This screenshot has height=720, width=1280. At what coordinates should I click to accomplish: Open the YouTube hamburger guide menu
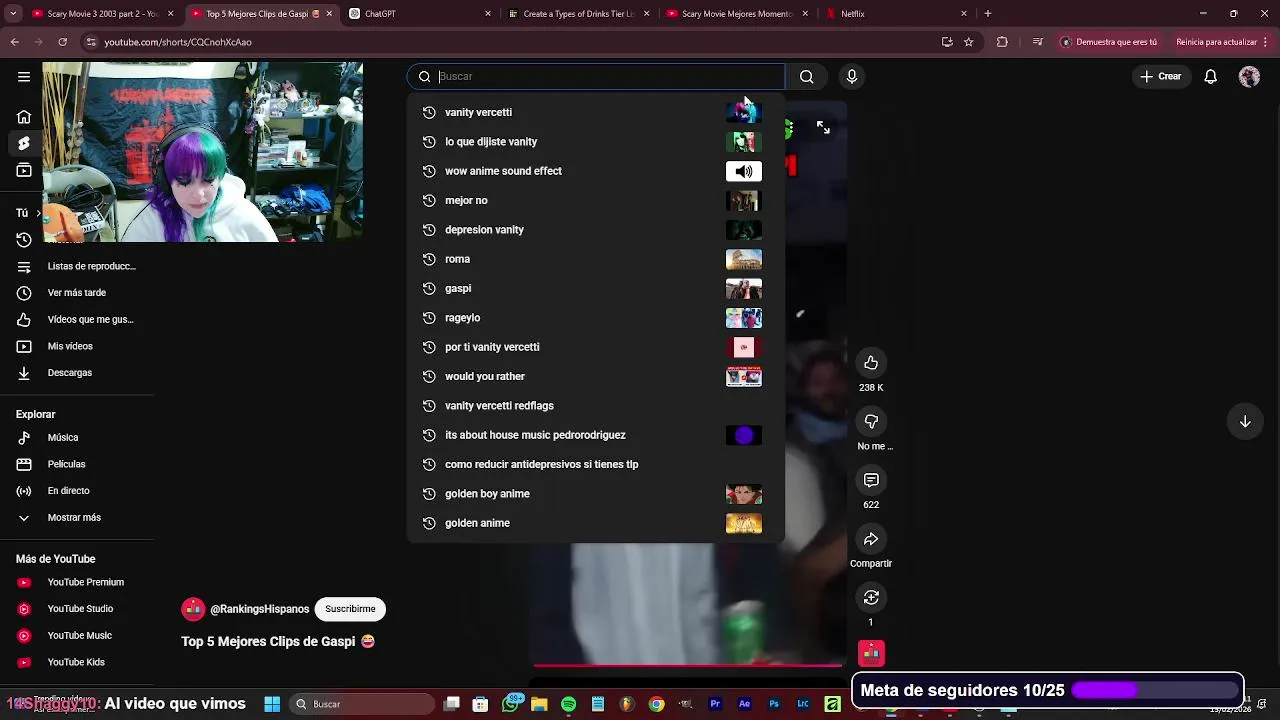click(24, 76)
